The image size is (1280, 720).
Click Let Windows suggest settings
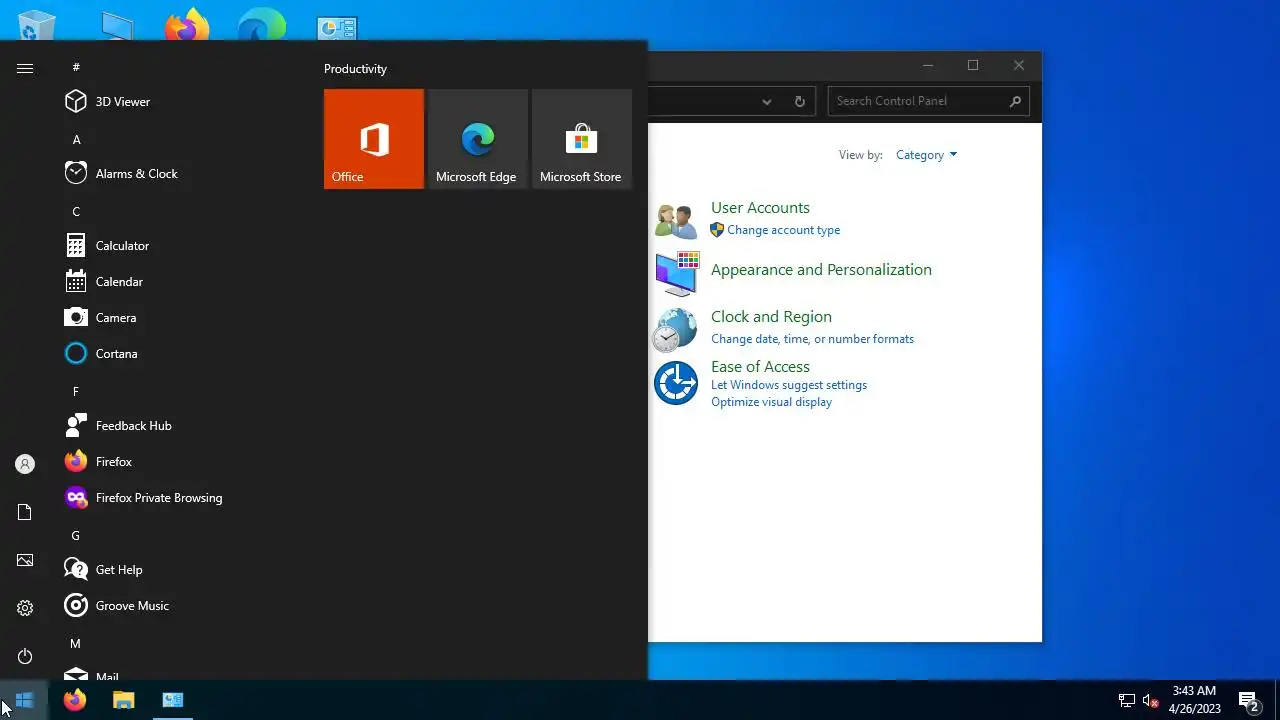coord(789,385)
